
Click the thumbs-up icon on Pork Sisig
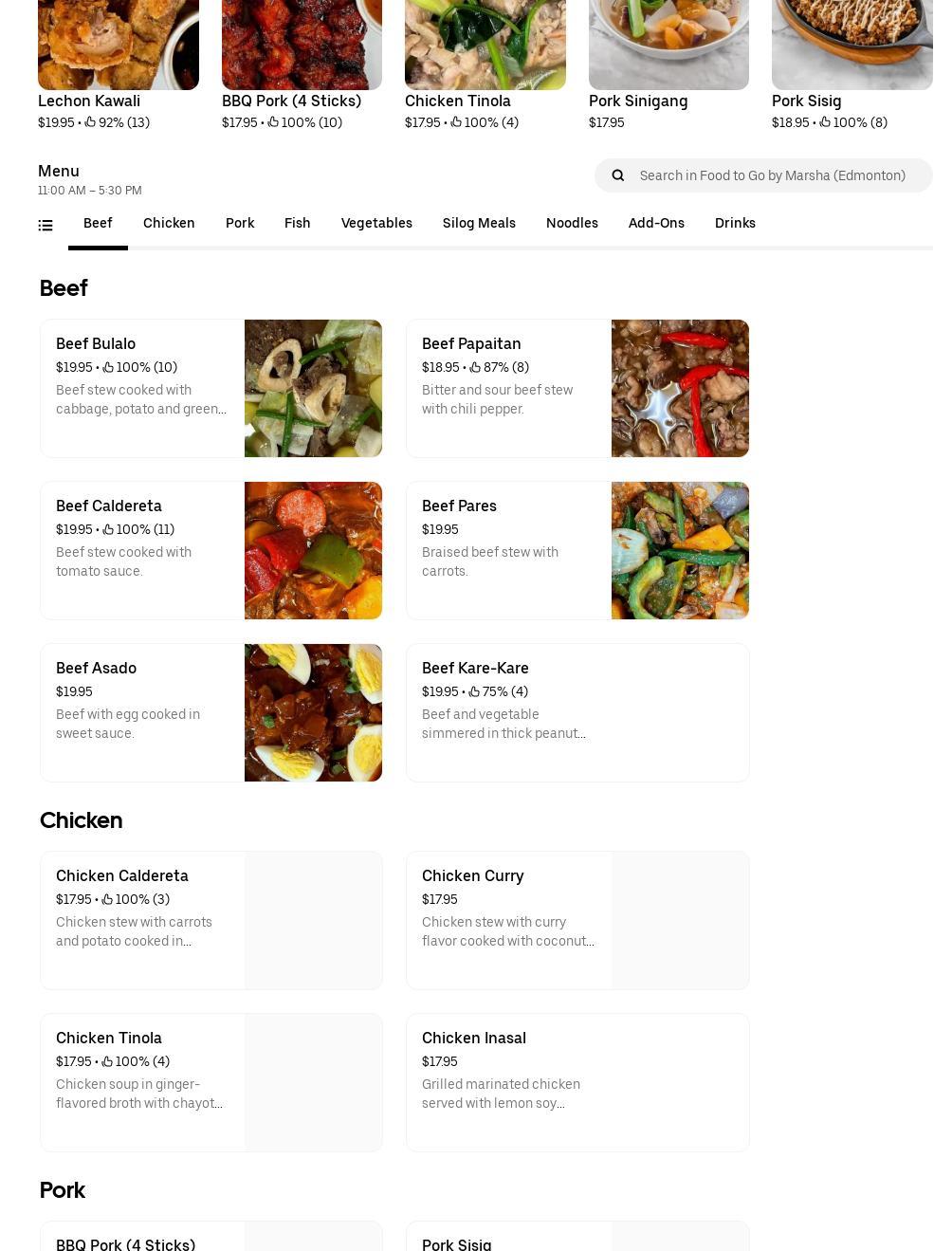824,121
